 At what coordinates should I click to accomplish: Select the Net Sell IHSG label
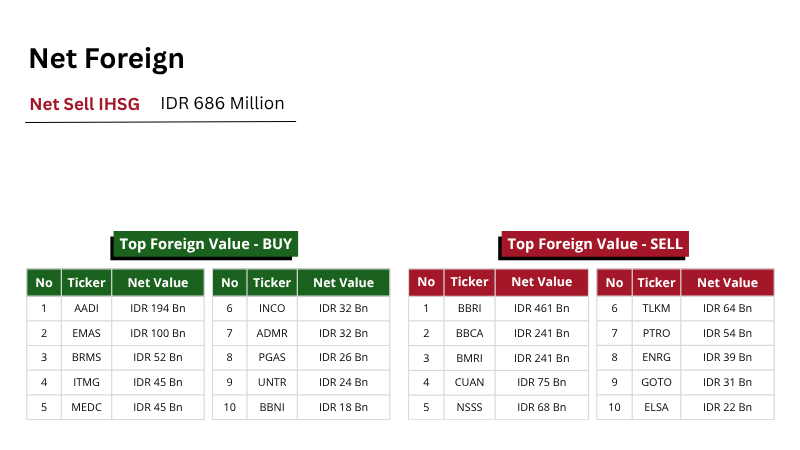coord(84,104)
